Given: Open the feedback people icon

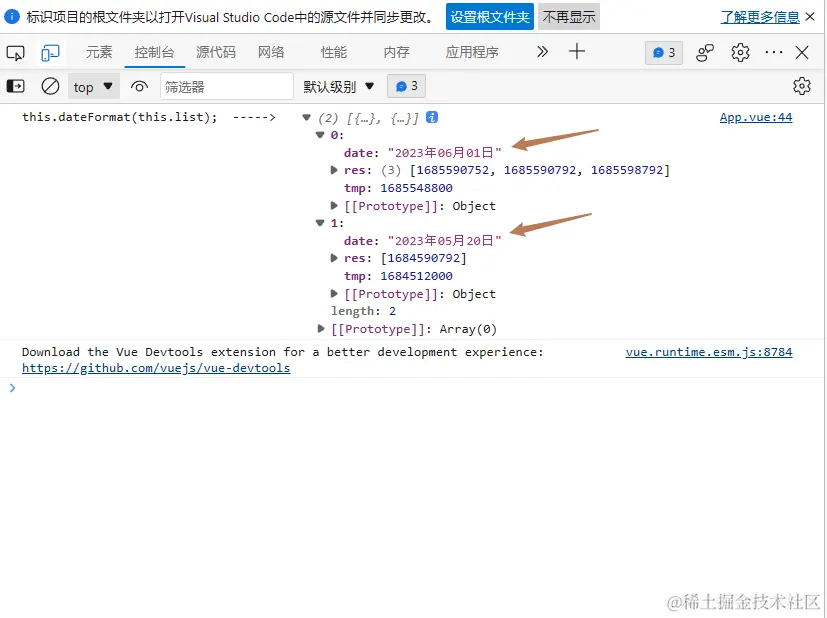Looking at the screenshot, I should 705,53.
